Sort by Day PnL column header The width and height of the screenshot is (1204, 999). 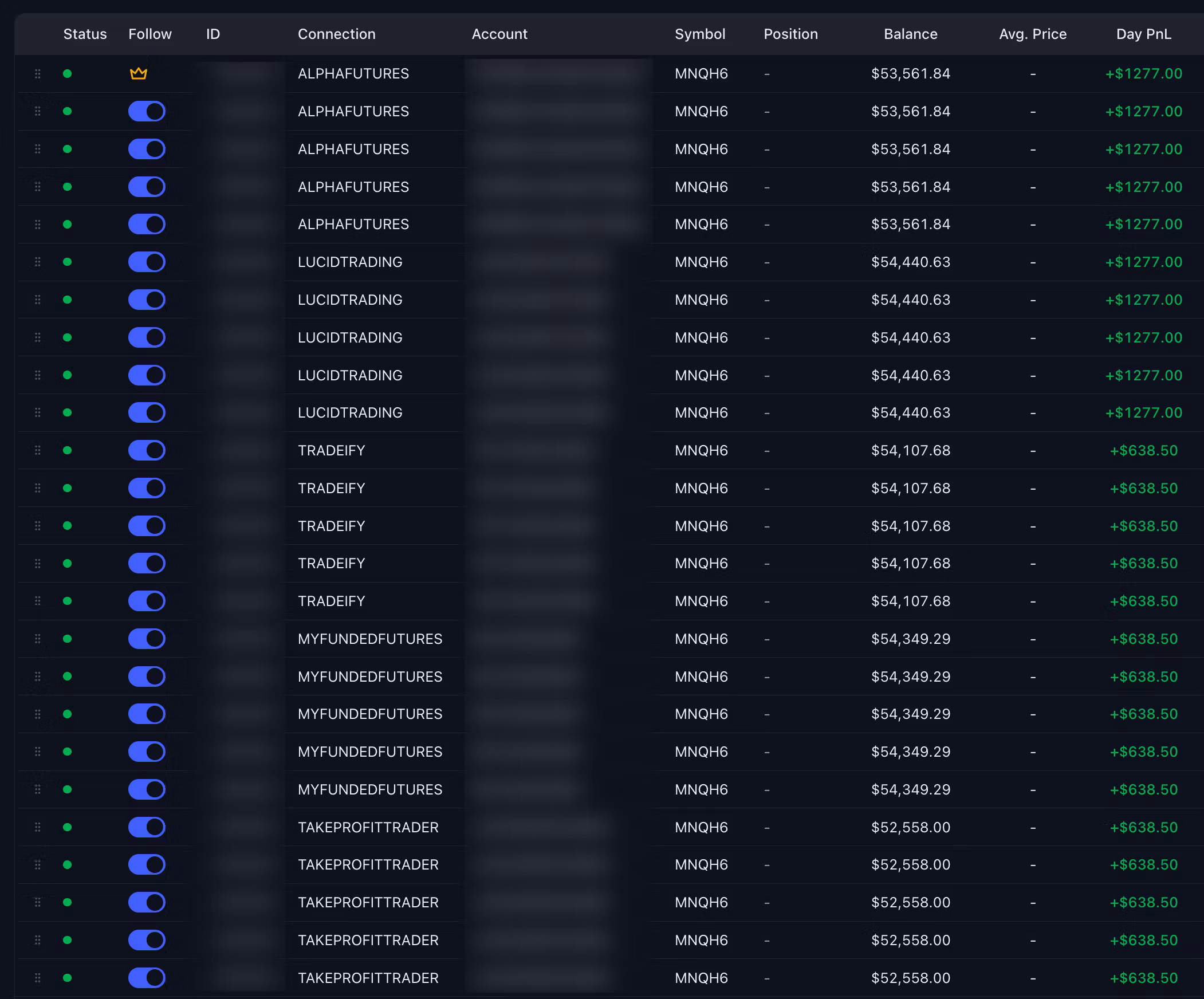click(x=1143, y=34)
